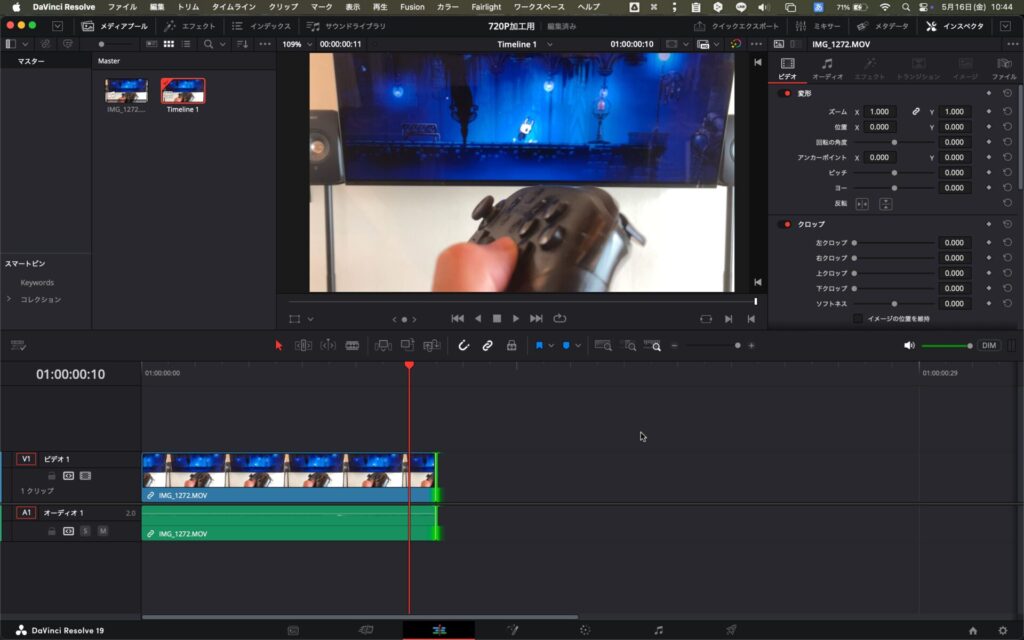Open the Metadata panel
This screenshot has height=640, width=1024.
point(883,26)
